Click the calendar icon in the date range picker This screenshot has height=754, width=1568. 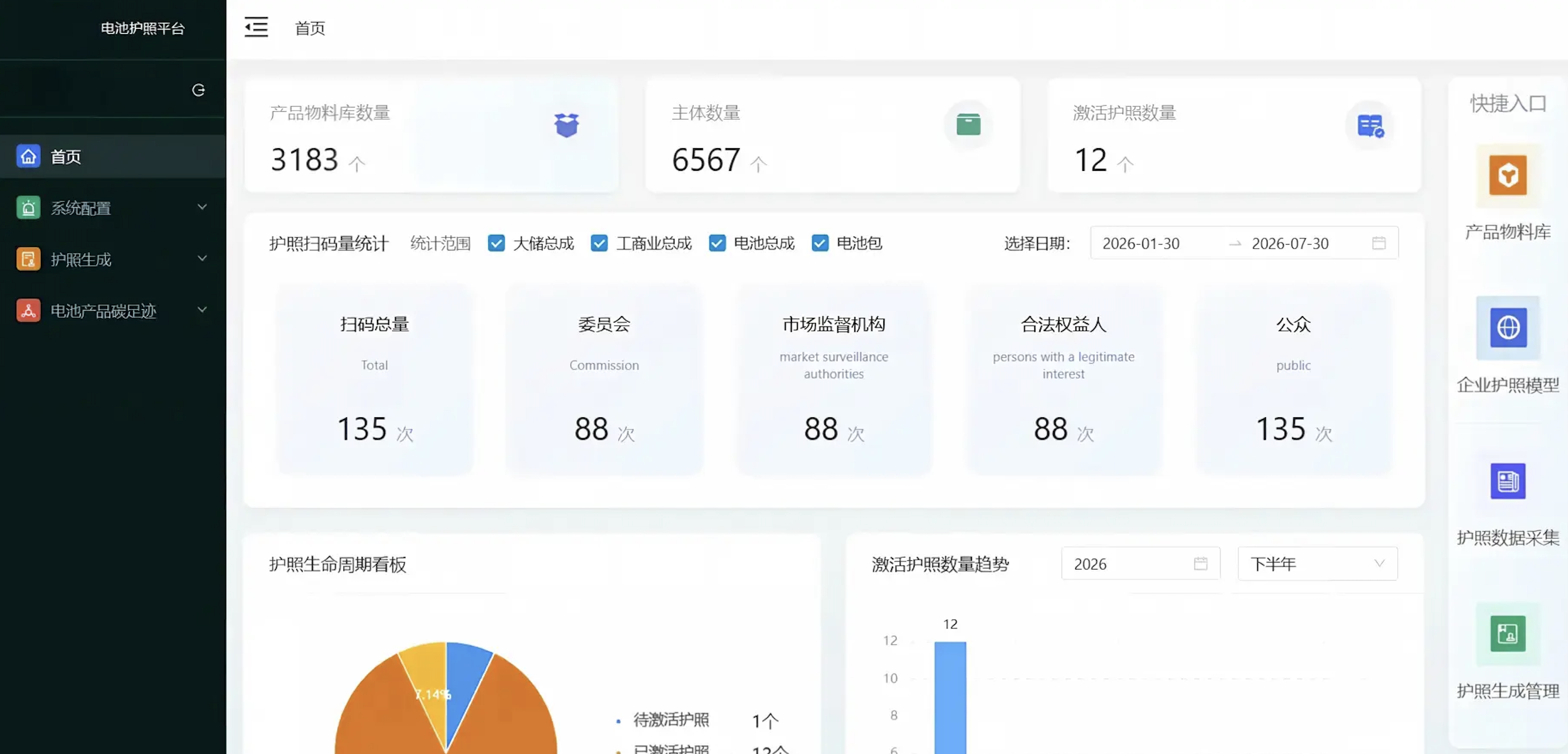(1379, 244)
